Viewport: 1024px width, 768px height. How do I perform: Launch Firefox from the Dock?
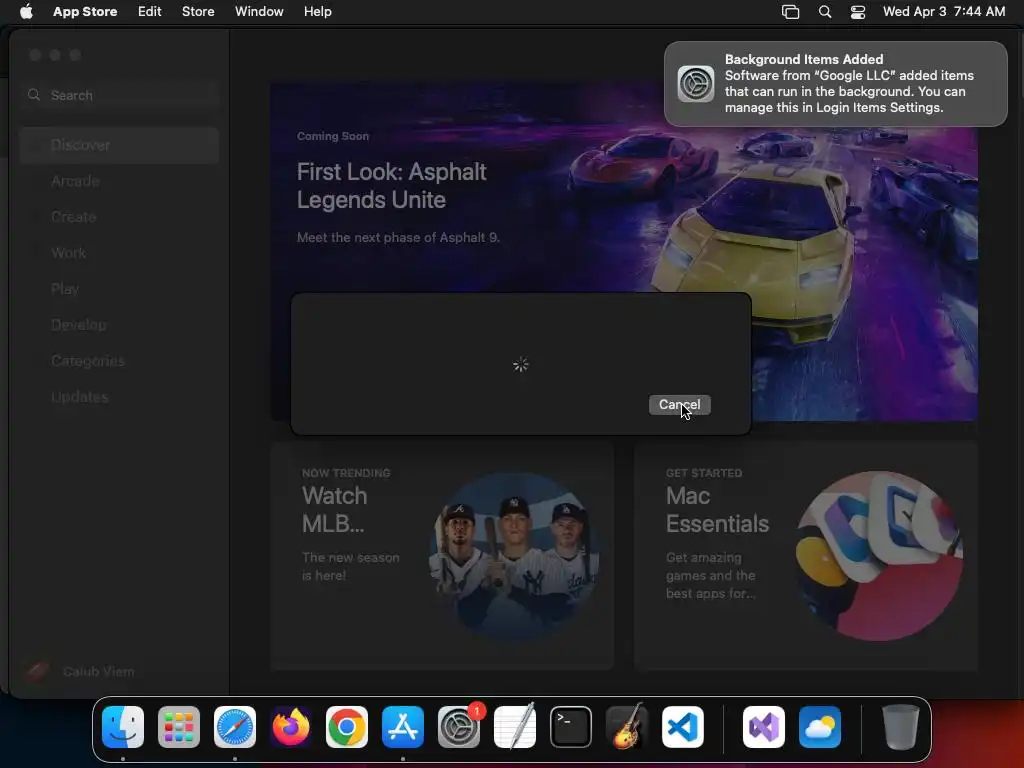291,727
